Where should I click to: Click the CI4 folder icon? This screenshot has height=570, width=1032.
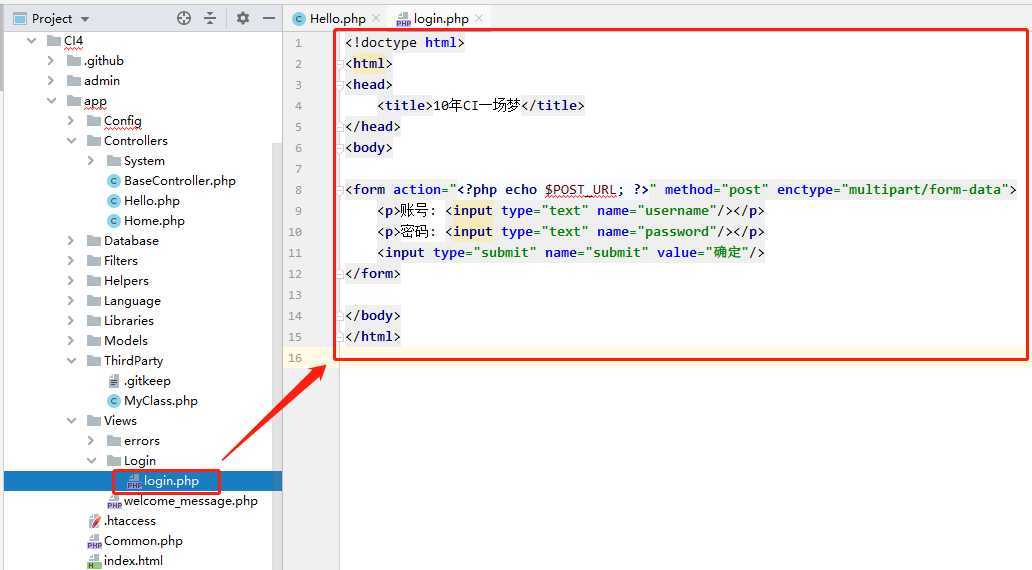[54, 41]
